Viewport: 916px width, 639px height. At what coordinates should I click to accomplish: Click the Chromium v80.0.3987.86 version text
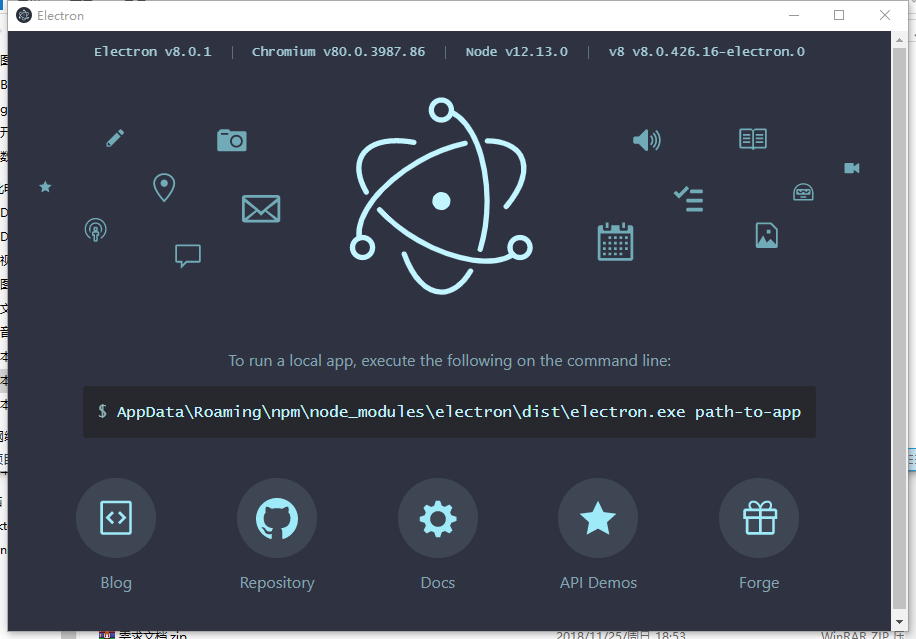(338, 51)
